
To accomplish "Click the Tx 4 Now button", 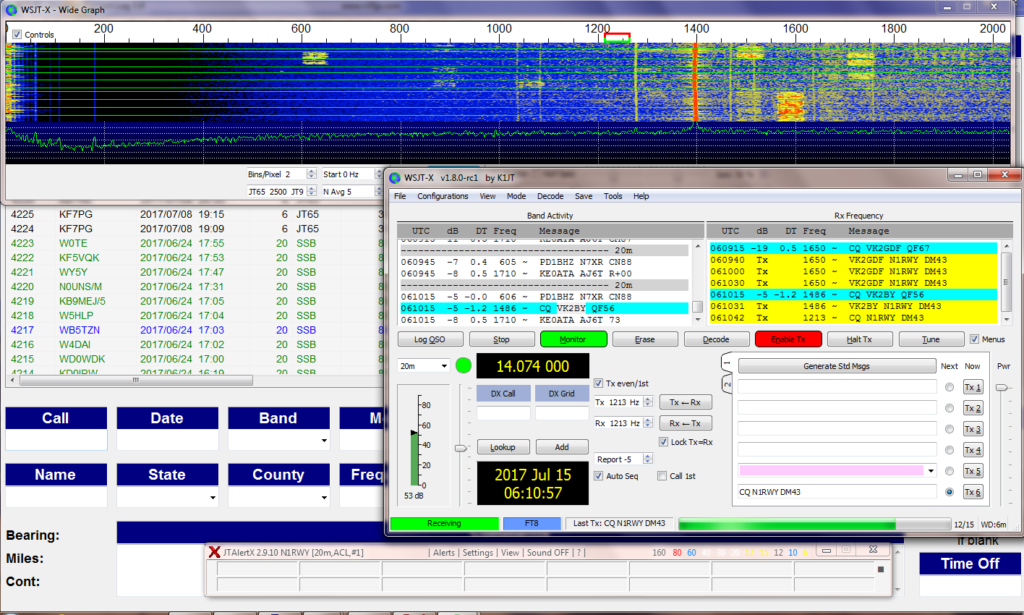I will coord(972,450).
